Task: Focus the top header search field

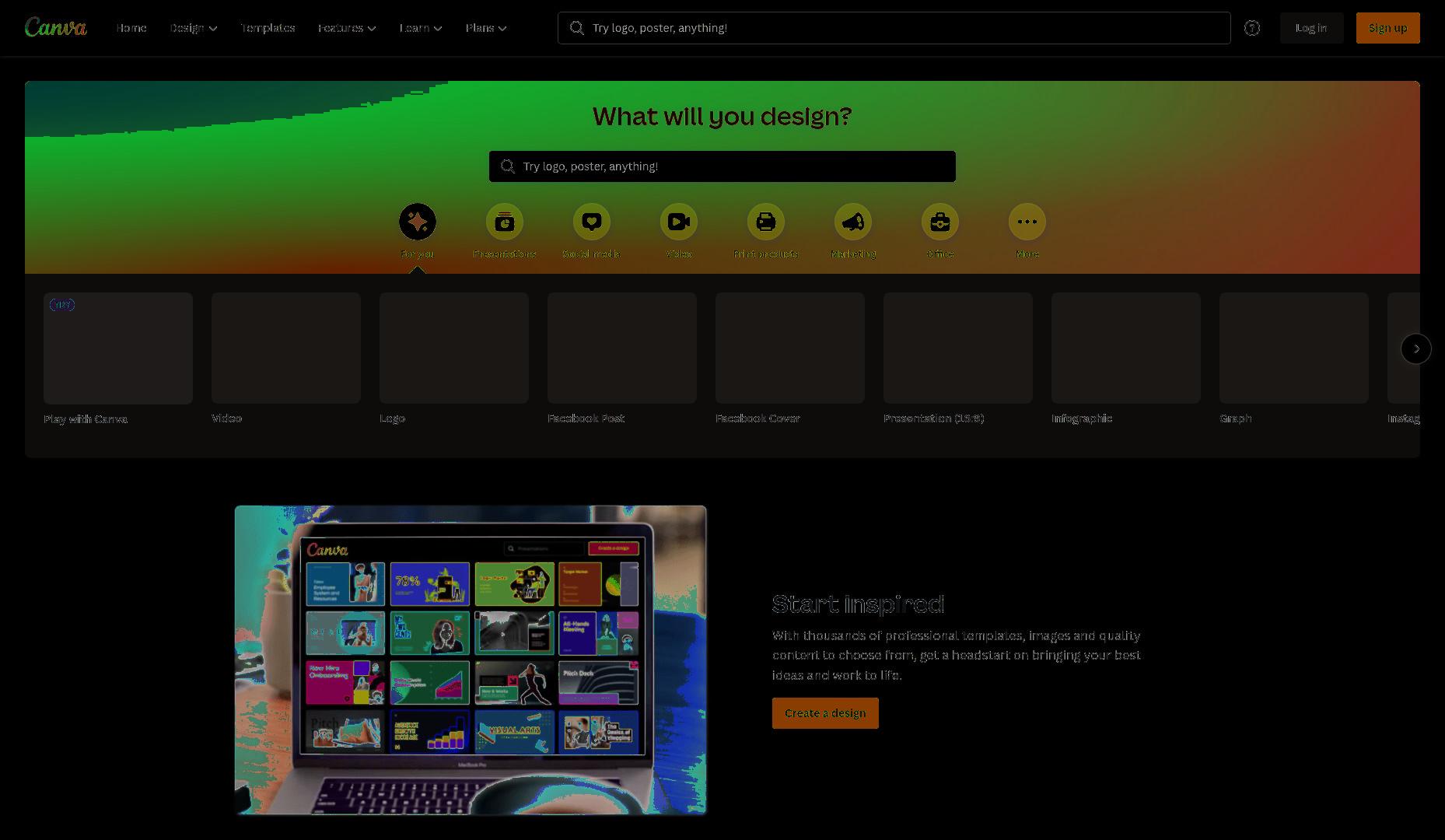Action: point(894,28)
